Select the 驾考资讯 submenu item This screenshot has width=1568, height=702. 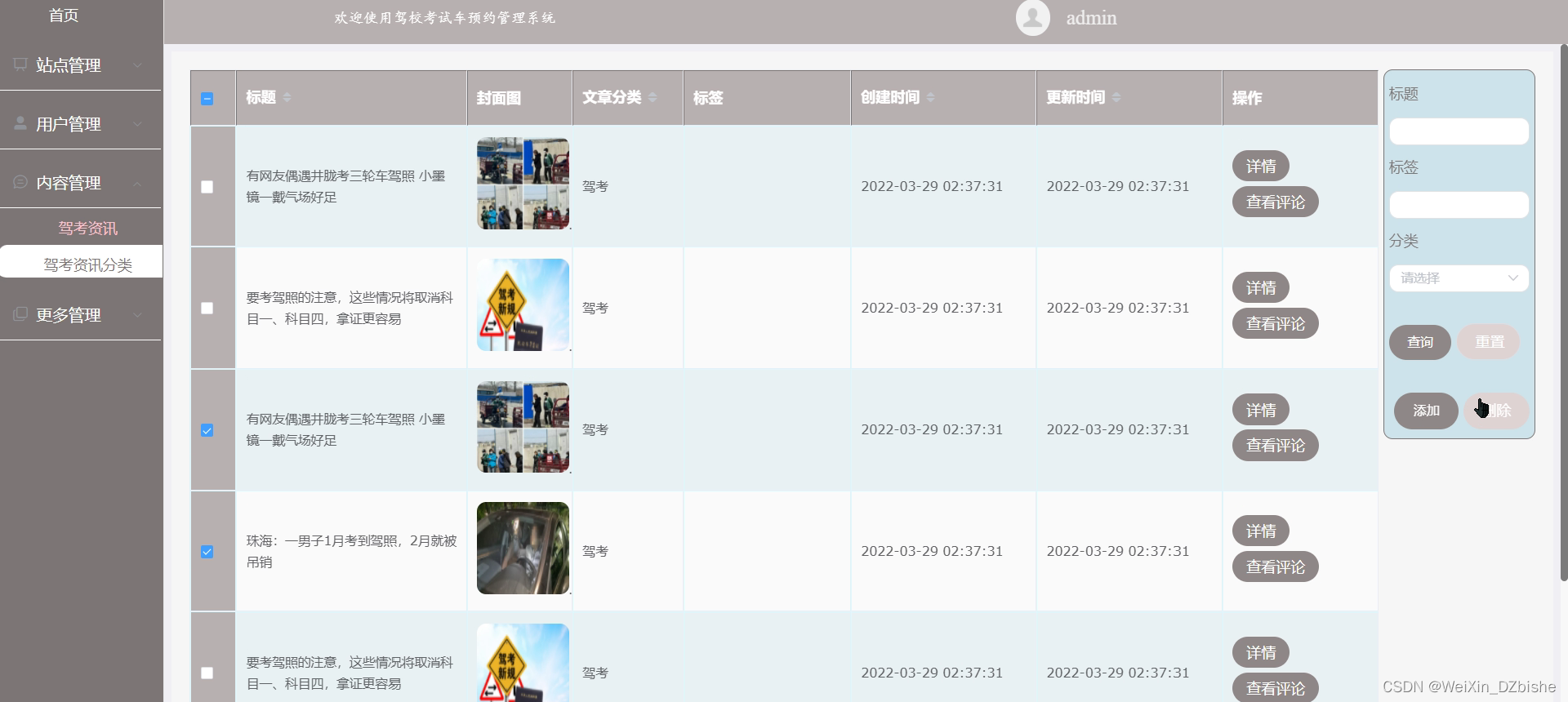tap(87, 229)
